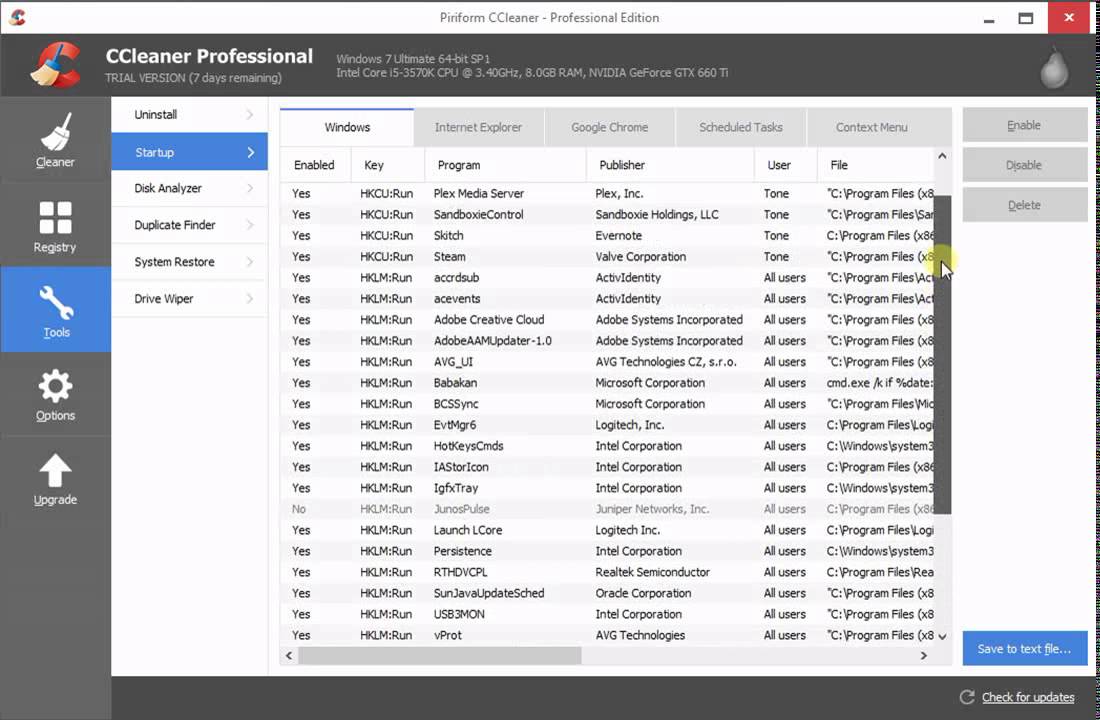Click the vertical scrollbar down arrow
The height and width of the screenshot is (720, 1100).
pyautogui.click(x=942, y=636)
